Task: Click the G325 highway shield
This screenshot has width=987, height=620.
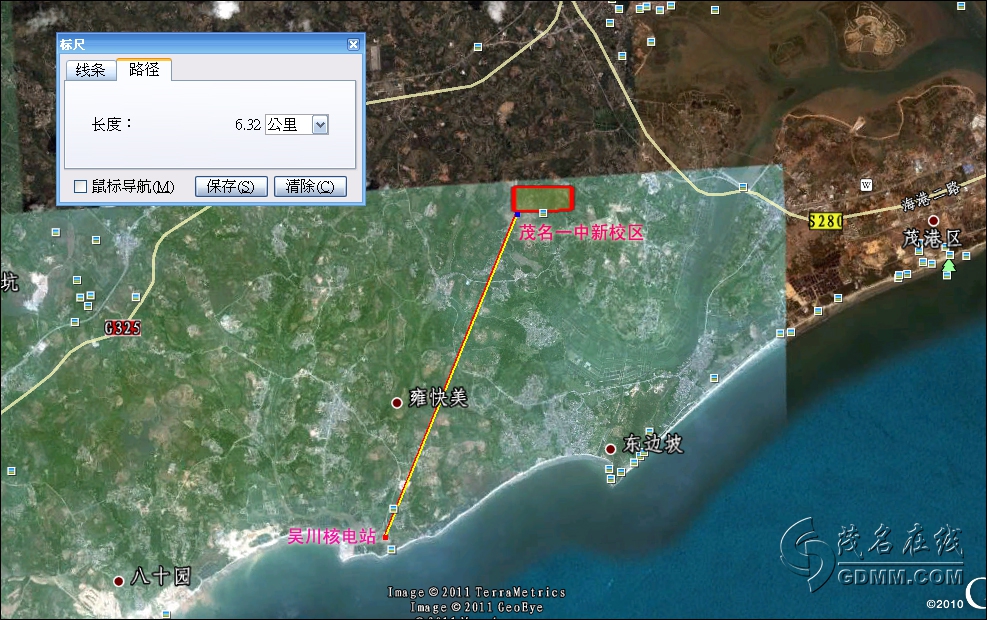Action: coord(121,327)
